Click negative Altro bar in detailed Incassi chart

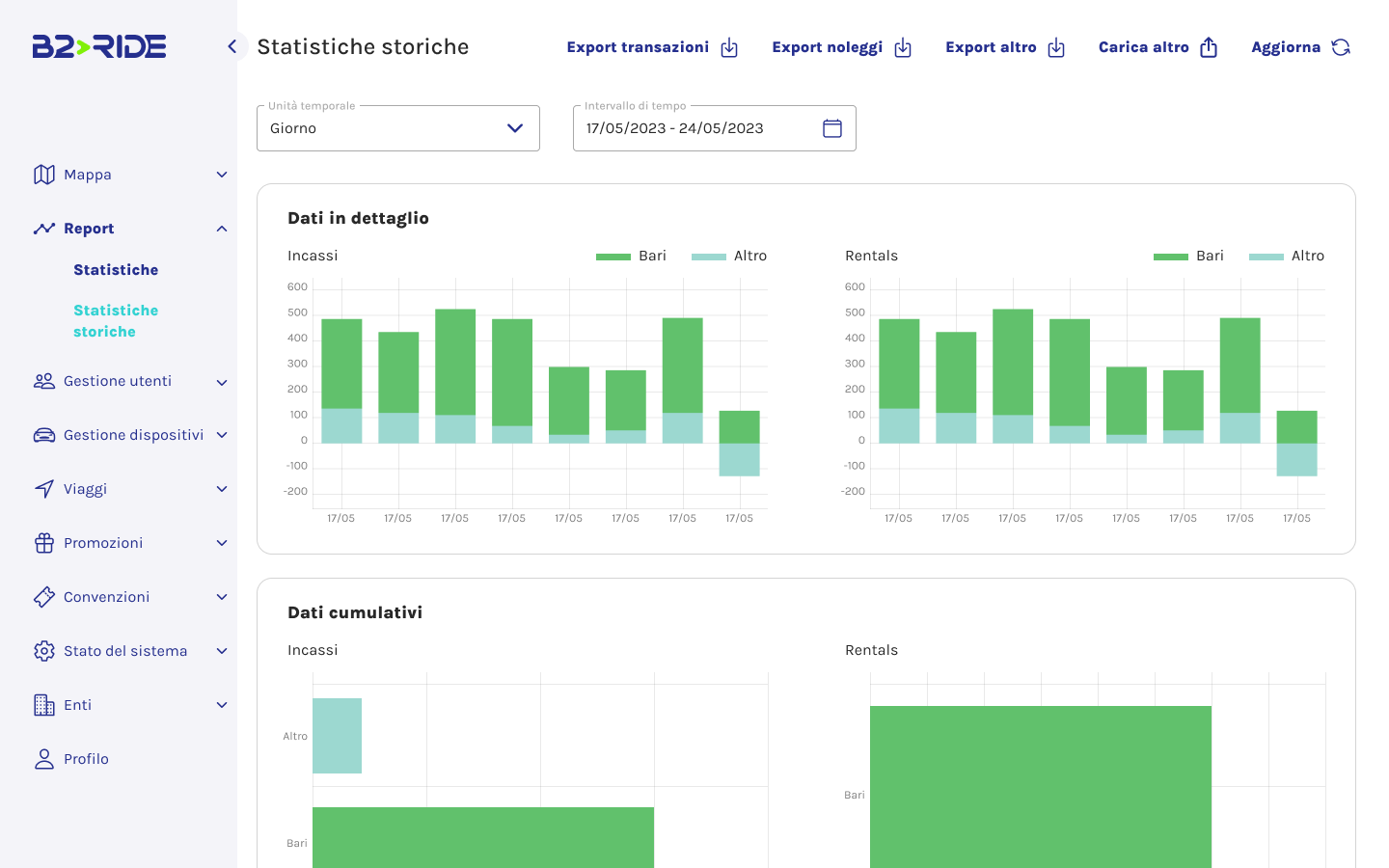pyautogui.click(x=739, y=460)
